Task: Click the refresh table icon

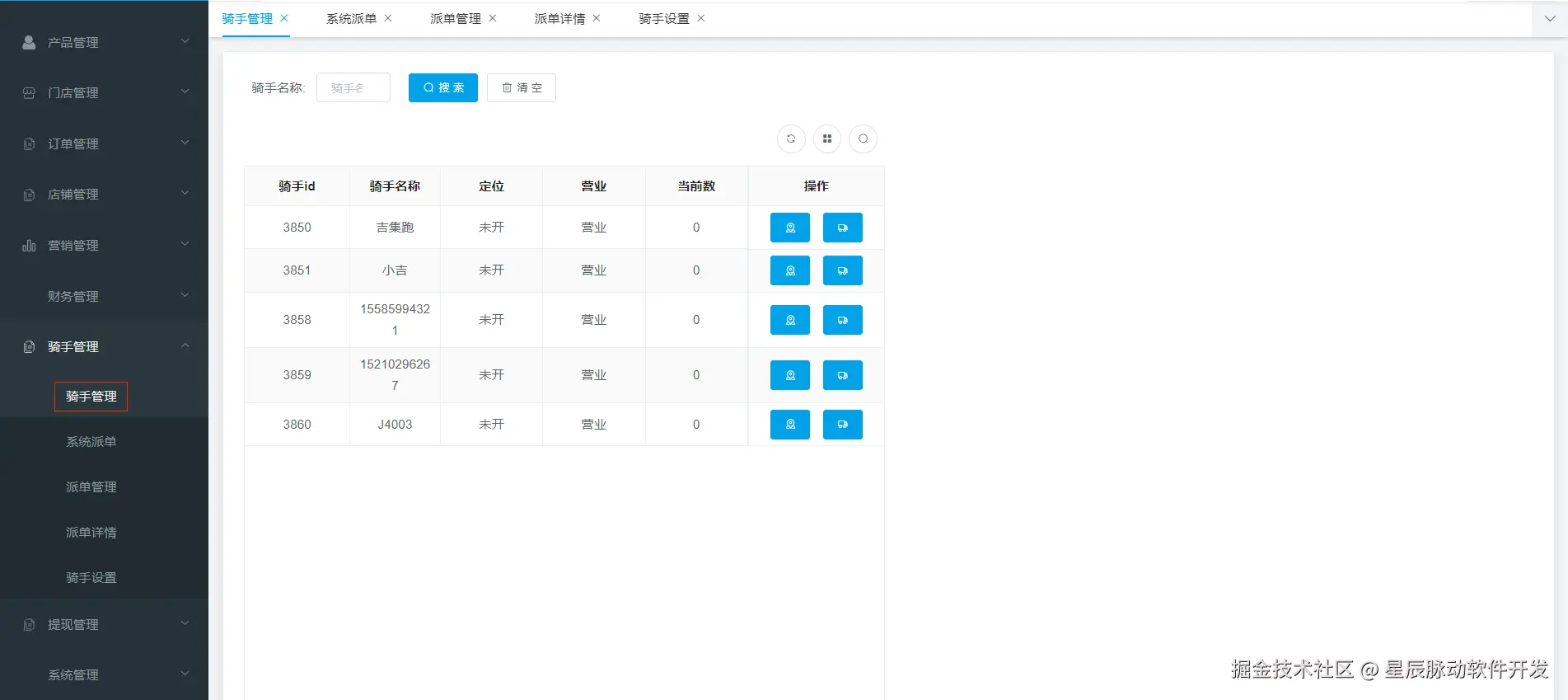Action: tap(791, 139)
